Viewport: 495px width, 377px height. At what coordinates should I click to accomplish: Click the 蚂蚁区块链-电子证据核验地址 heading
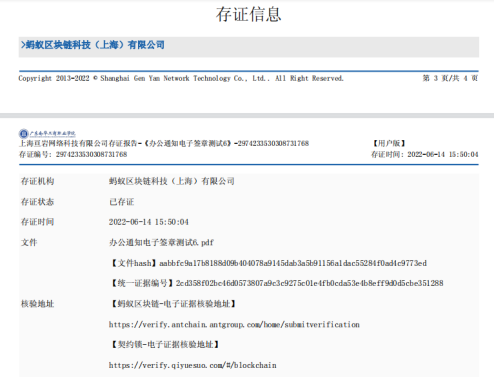click(173, 304)
